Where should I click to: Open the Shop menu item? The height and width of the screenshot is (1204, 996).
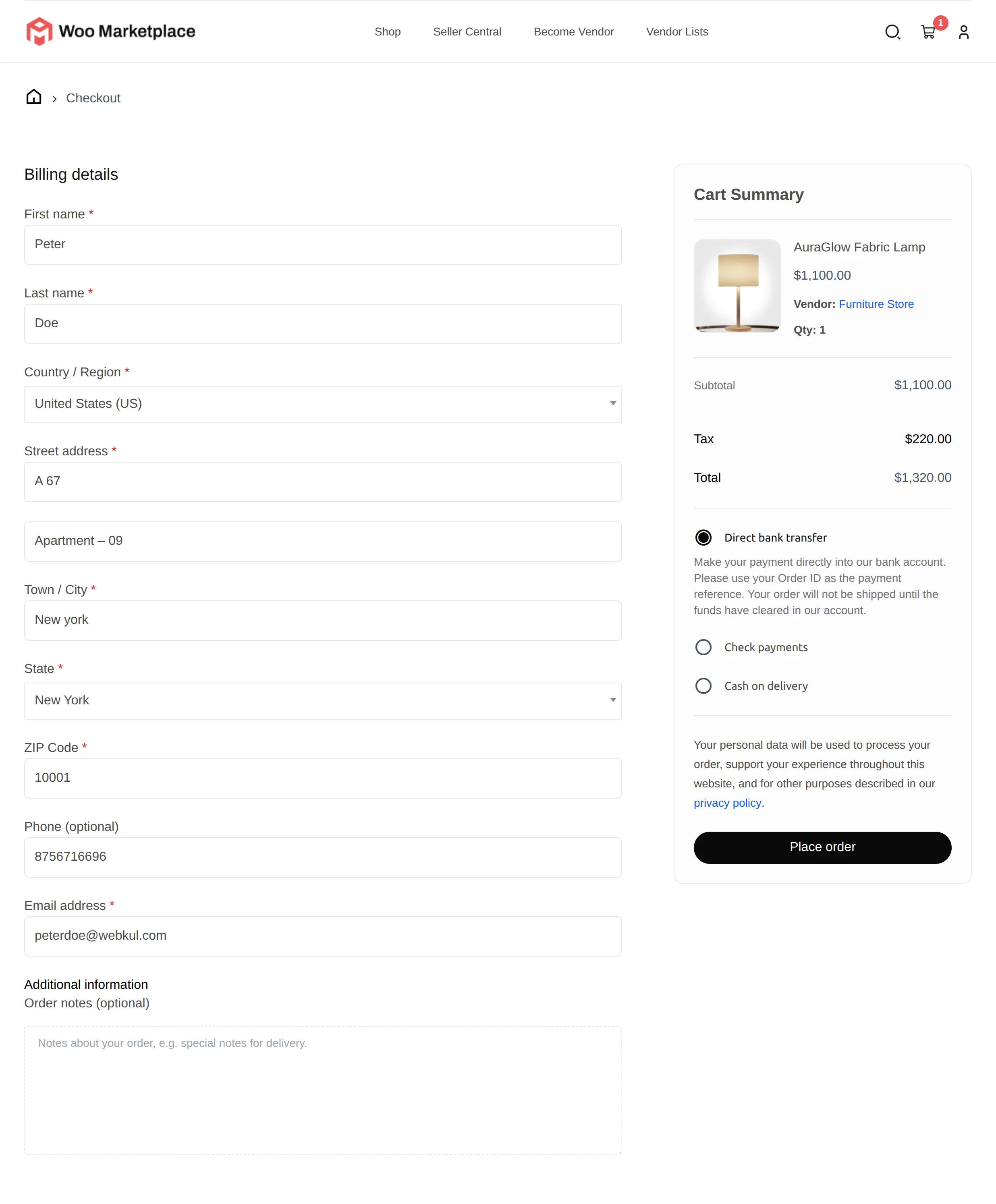(387, 31)
